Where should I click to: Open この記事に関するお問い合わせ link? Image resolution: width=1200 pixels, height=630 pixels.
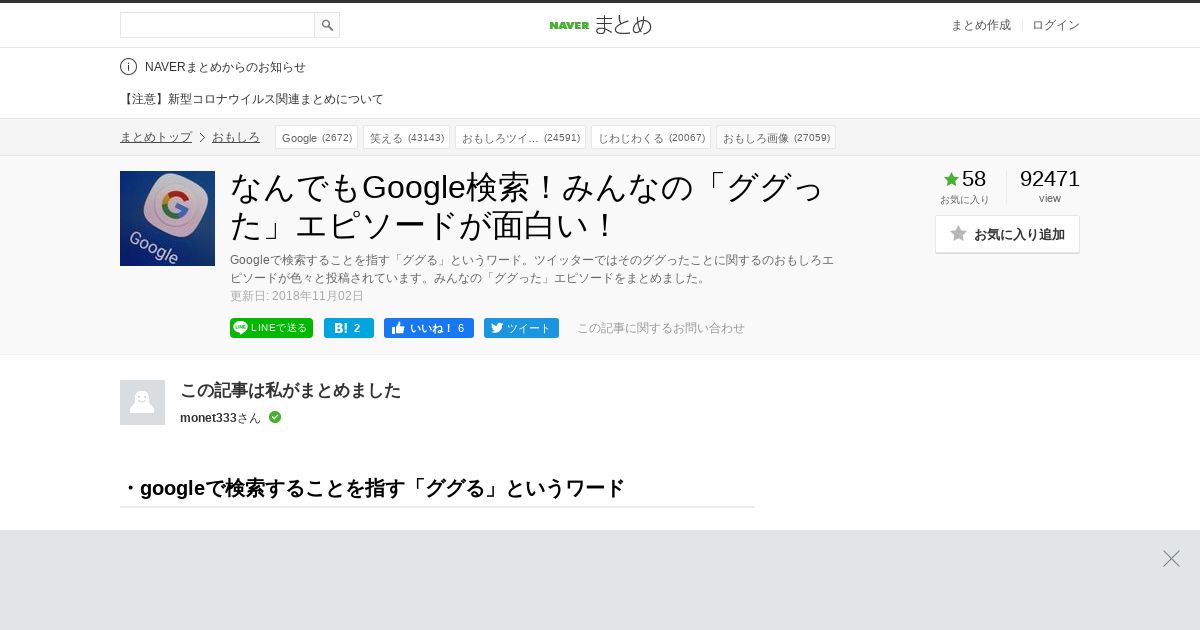661,328
